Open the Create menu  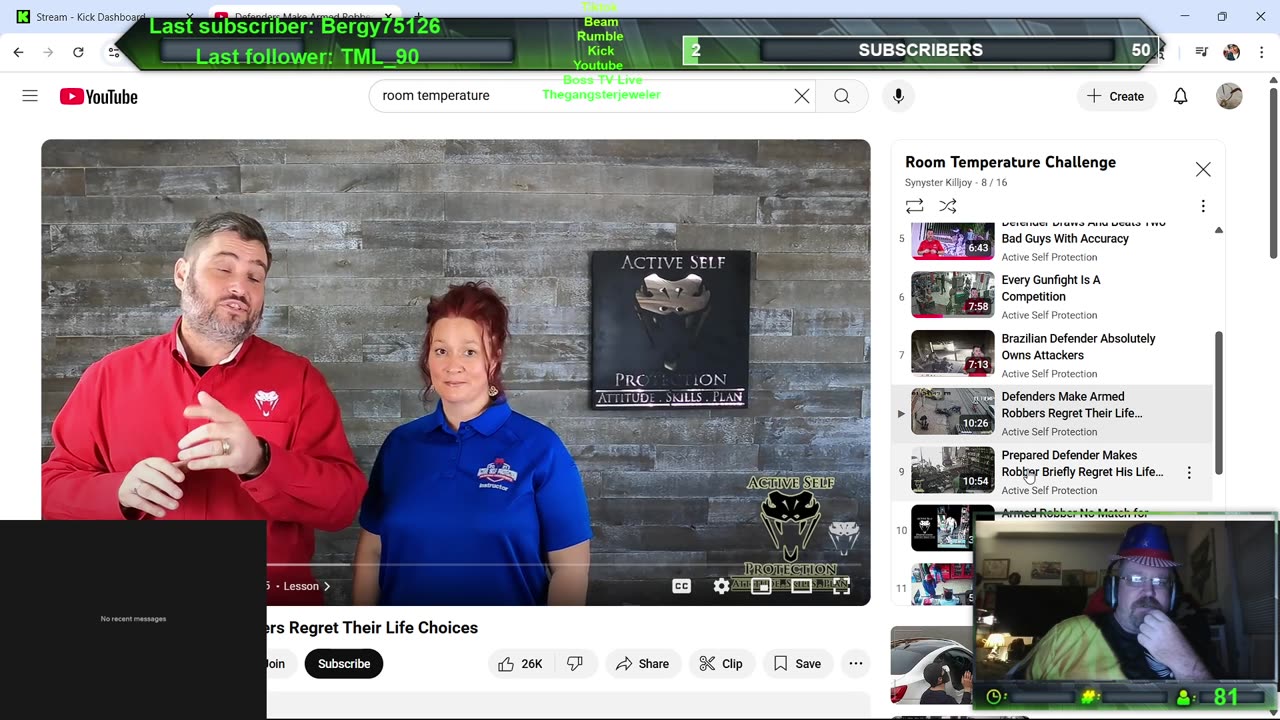pyautogui.click(x=1115, y=96)
